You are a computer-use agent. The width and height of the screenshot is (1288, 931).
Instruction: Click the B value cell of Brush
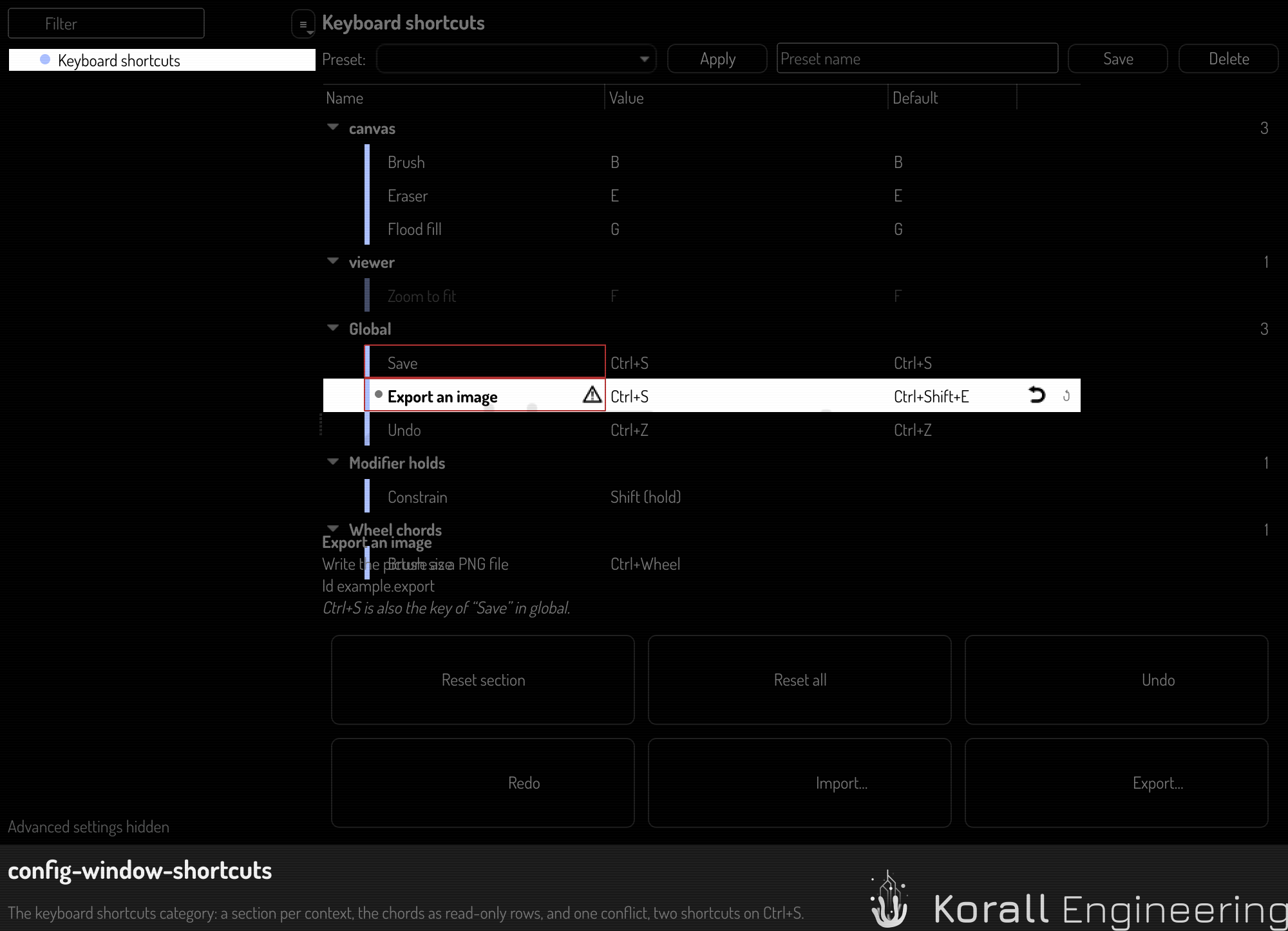coord(615,162)
